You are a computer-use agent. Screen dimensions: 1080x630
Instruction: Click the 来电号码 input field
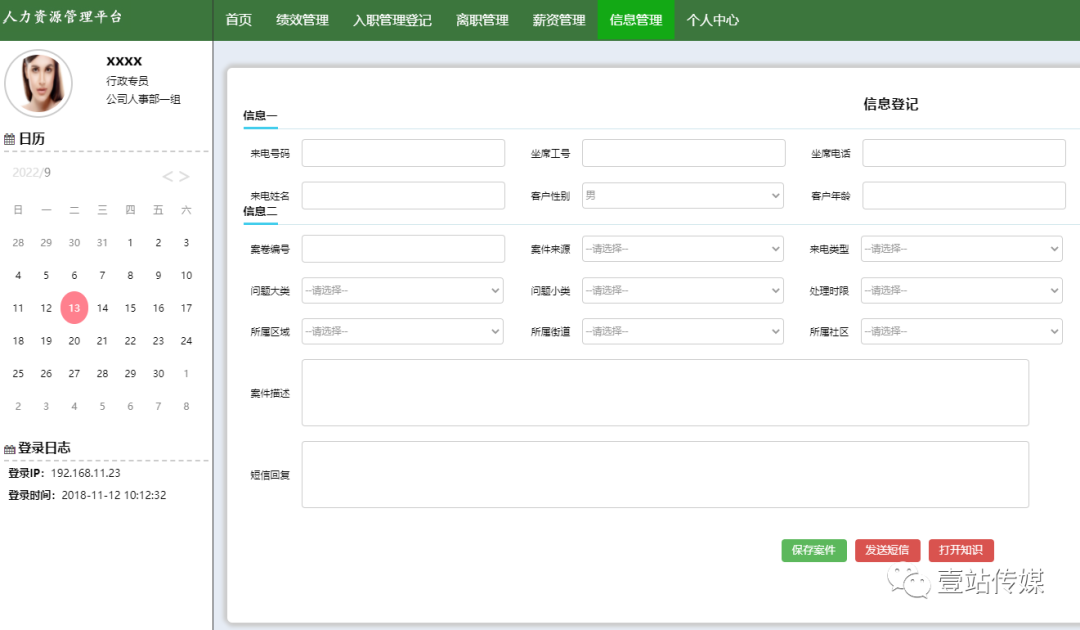pyautogui.click(x=402, y=152)
